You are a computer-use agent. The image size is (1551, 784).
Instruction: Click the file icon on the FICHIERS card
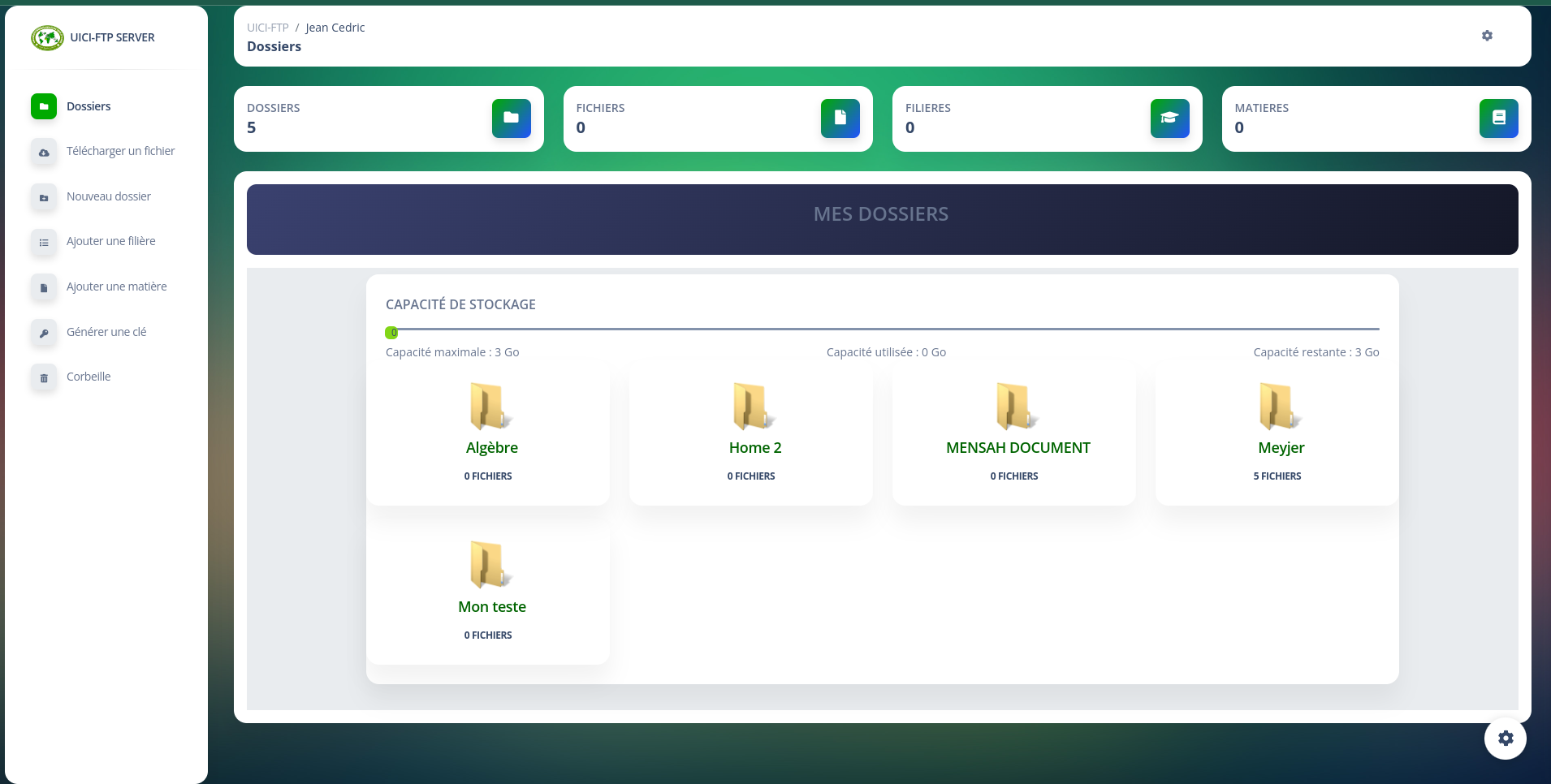pyautogui.click(x=840, y=118)
